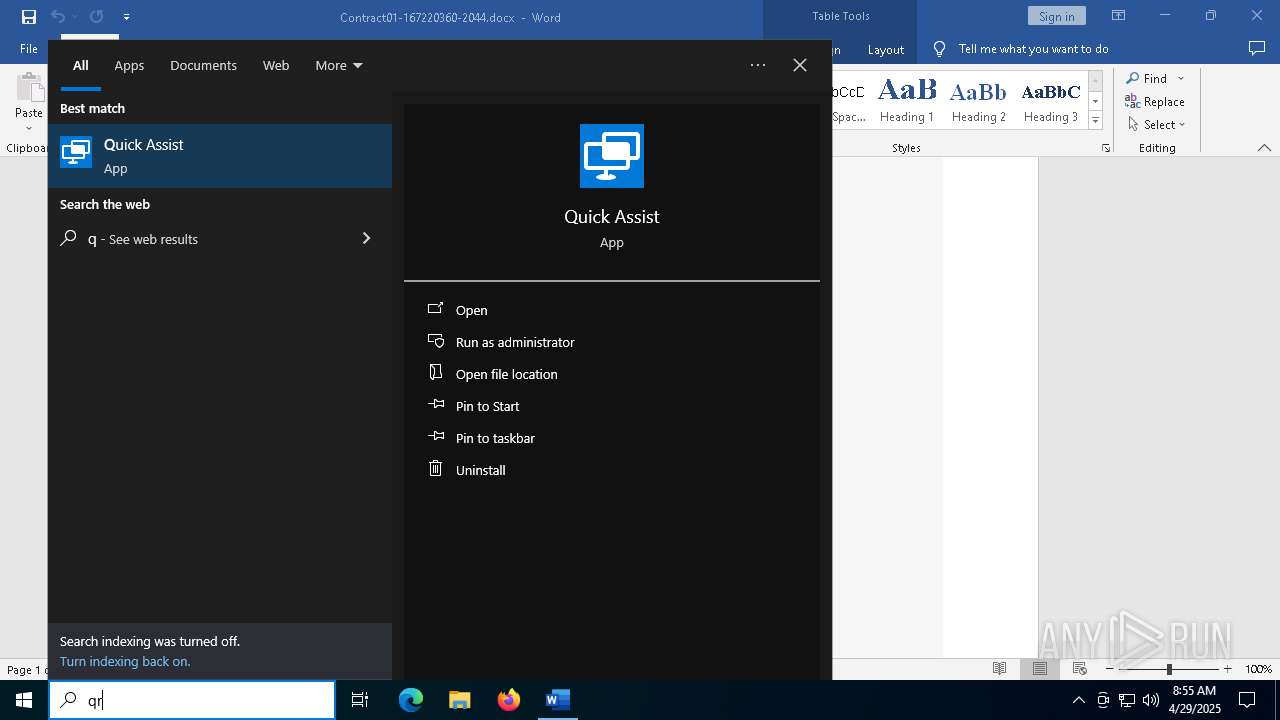The width and height of the screenshot is (1280, 720).
Task: Select the Web search tab
Action: (276, 66)
